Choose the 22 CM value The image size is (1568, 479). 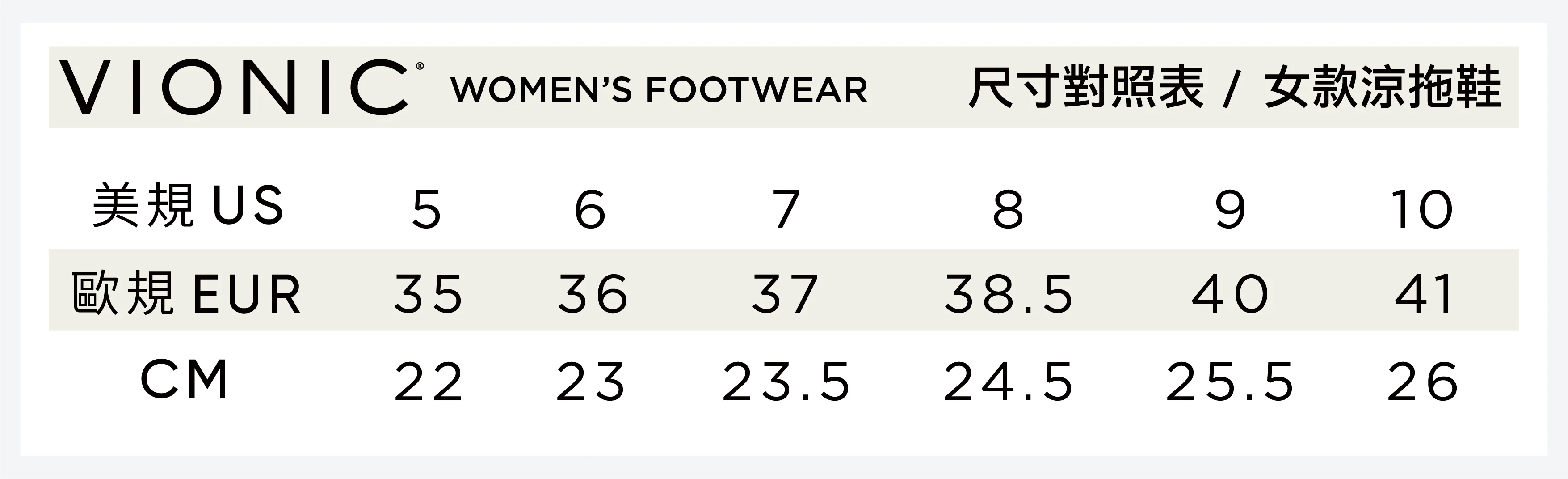point(429,382)
